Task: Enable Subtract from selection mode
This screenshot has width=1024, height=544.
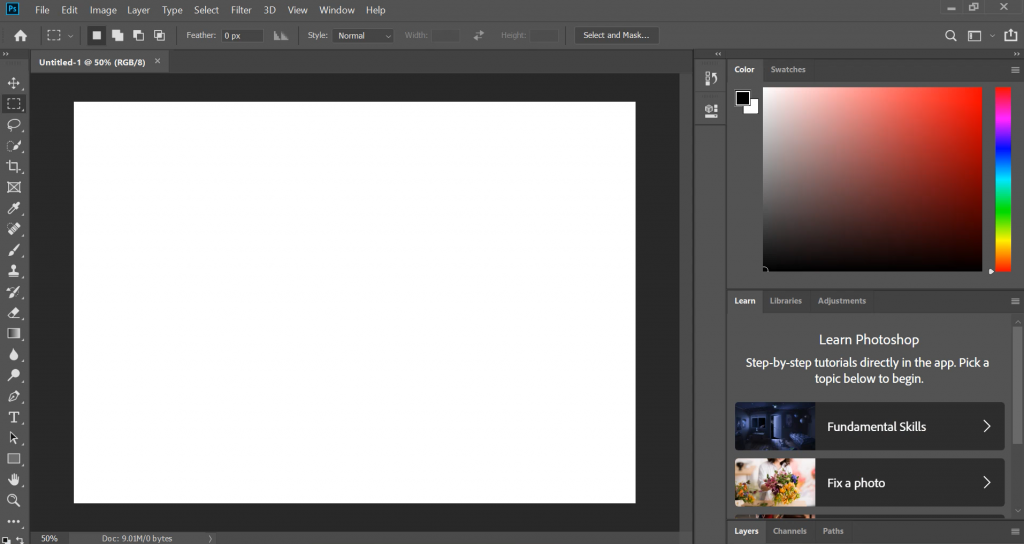Action: 138,35
